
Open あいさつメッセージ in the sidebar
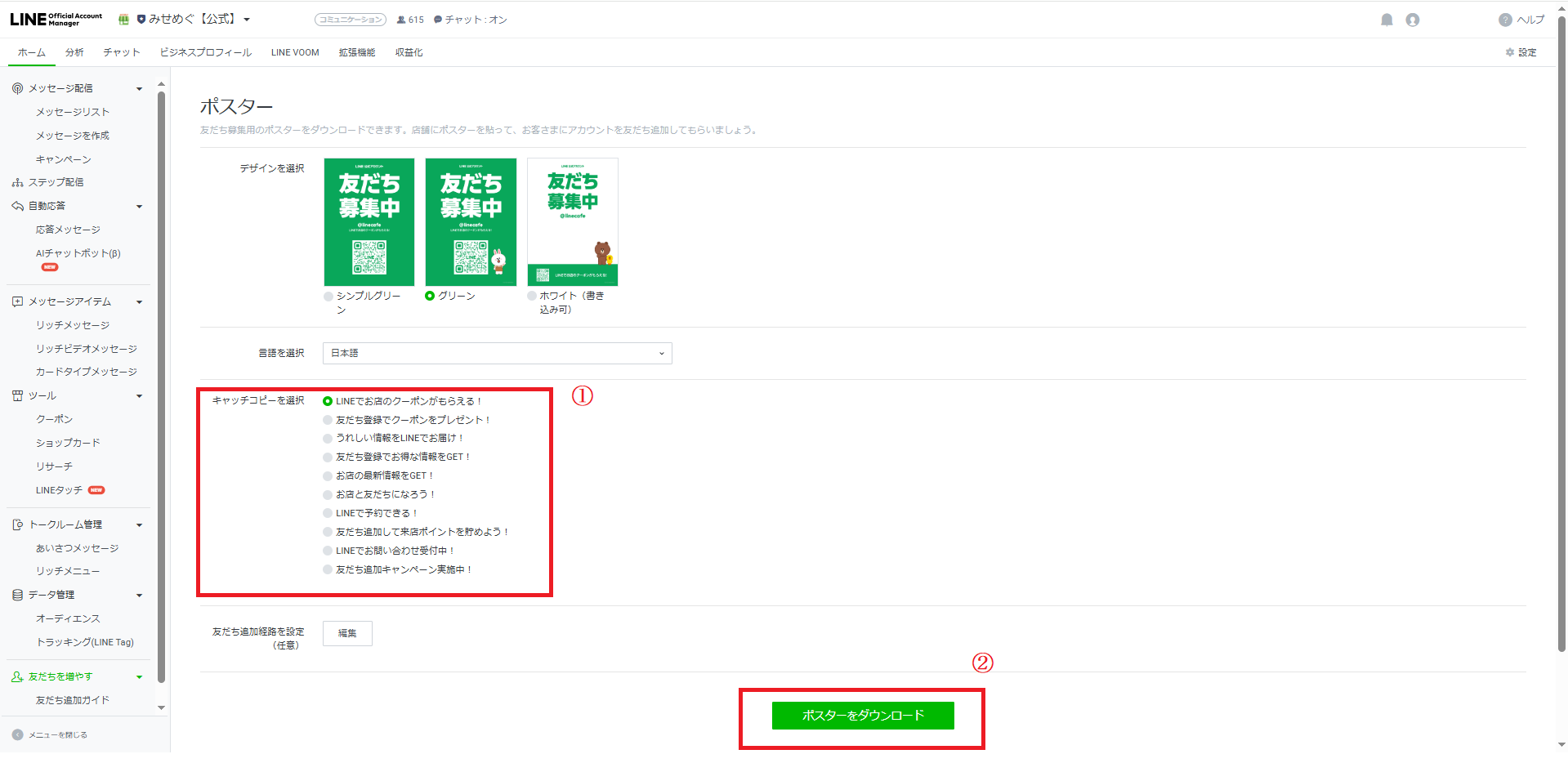[x=78, y=548]
